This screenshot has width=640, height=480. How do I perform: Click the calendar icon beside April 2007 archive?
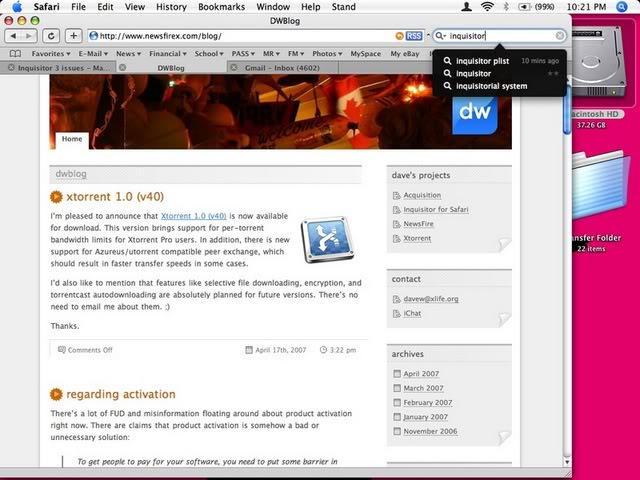tap(397, 373)
